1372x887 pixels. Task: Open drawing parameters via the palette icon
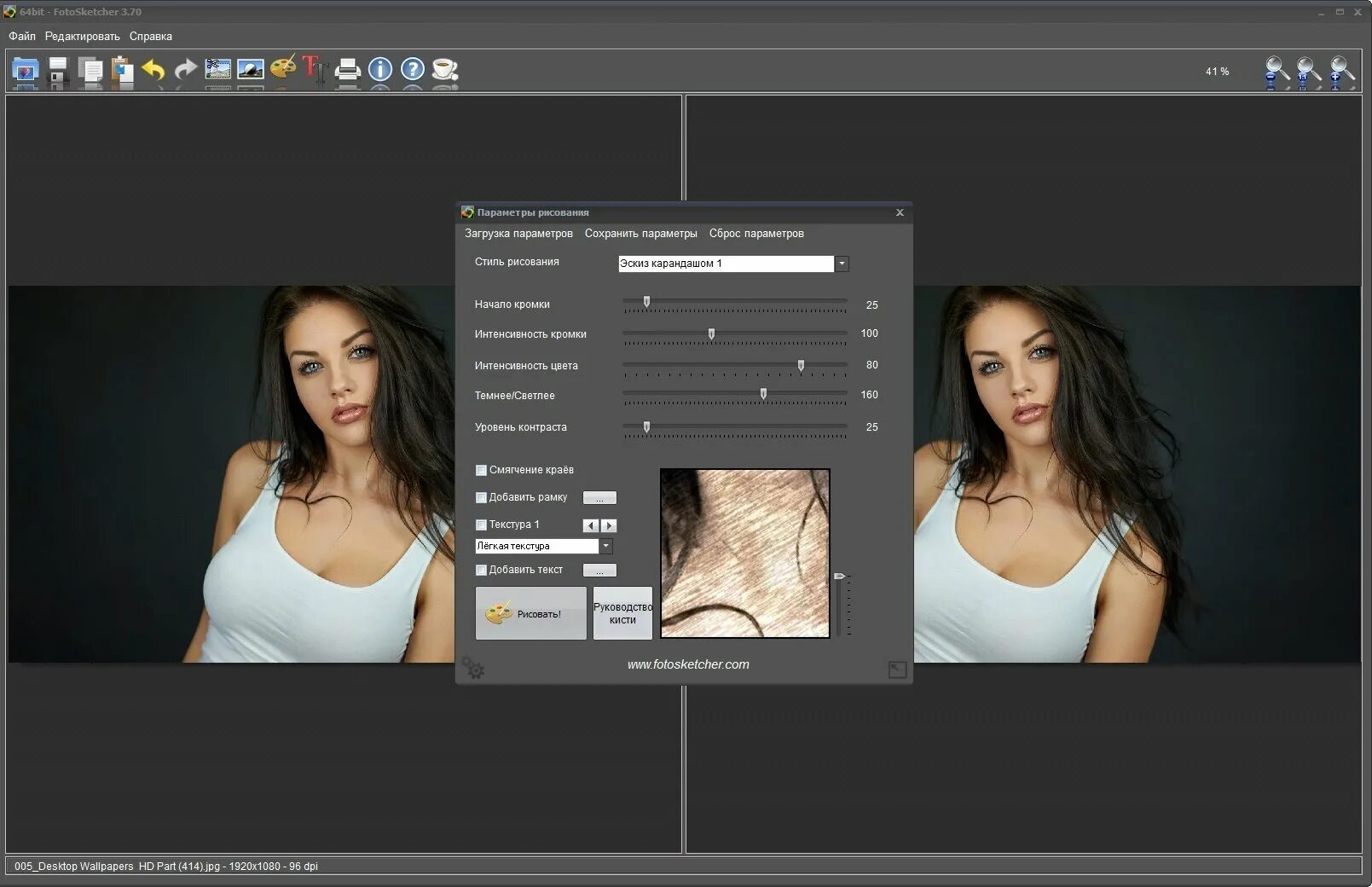click(283, 67)
